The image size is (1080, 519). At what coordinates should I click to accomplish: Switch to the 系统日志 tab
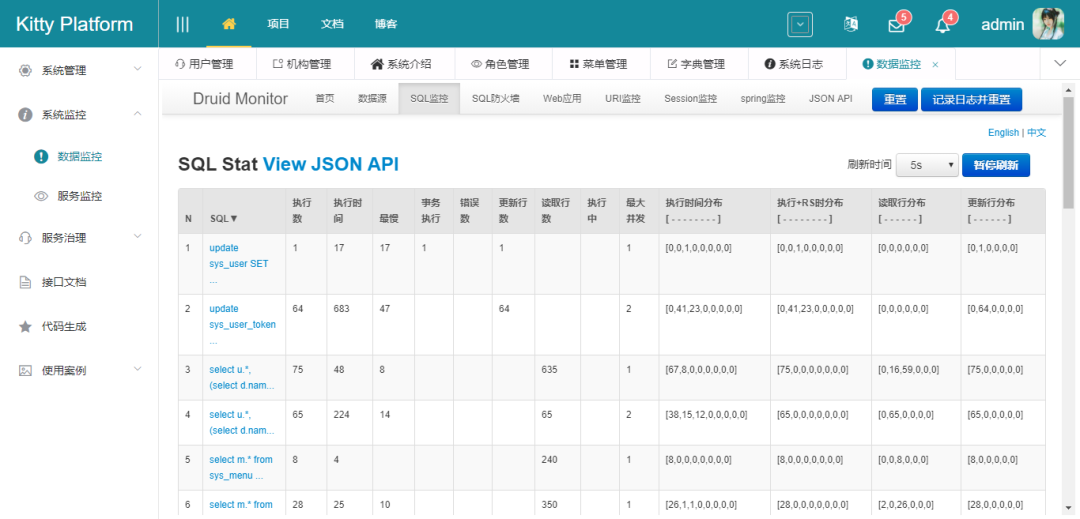(797, 64)
